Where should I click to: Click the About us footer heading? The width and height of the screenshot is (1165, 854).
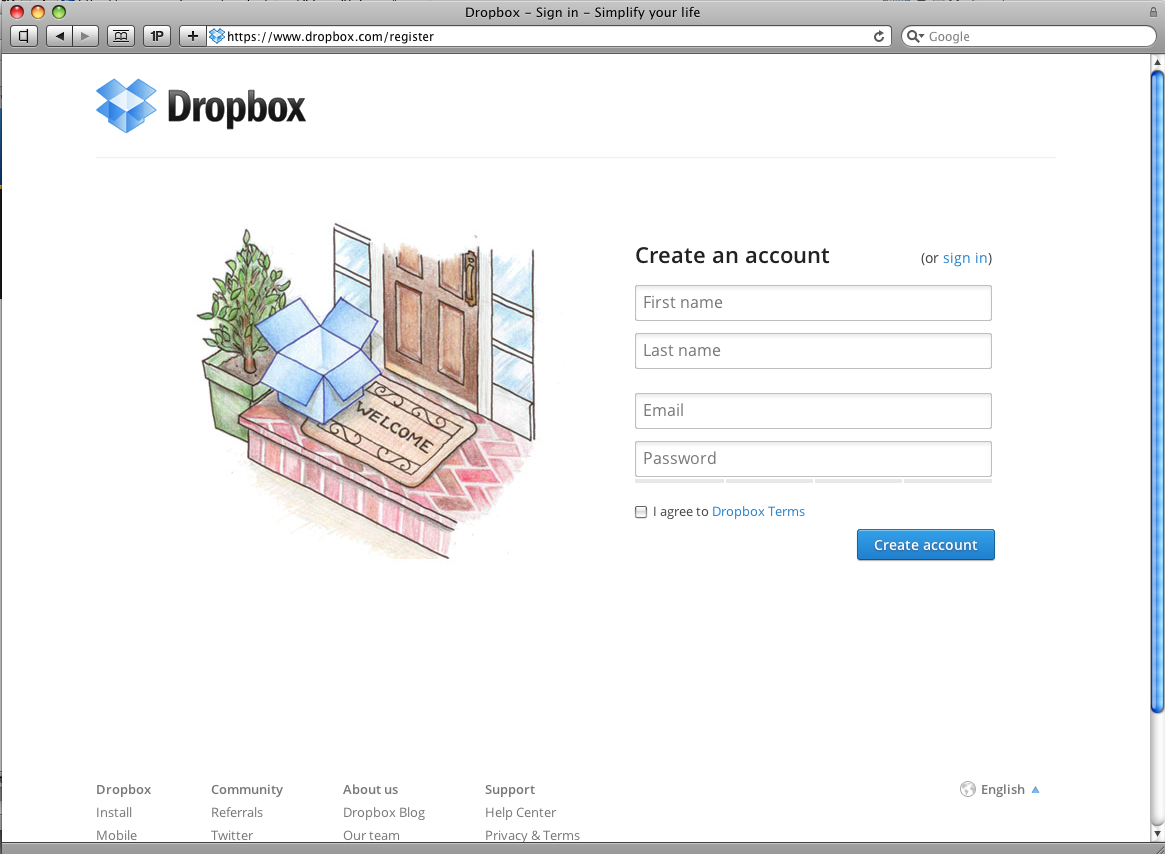tap(370, 789)
